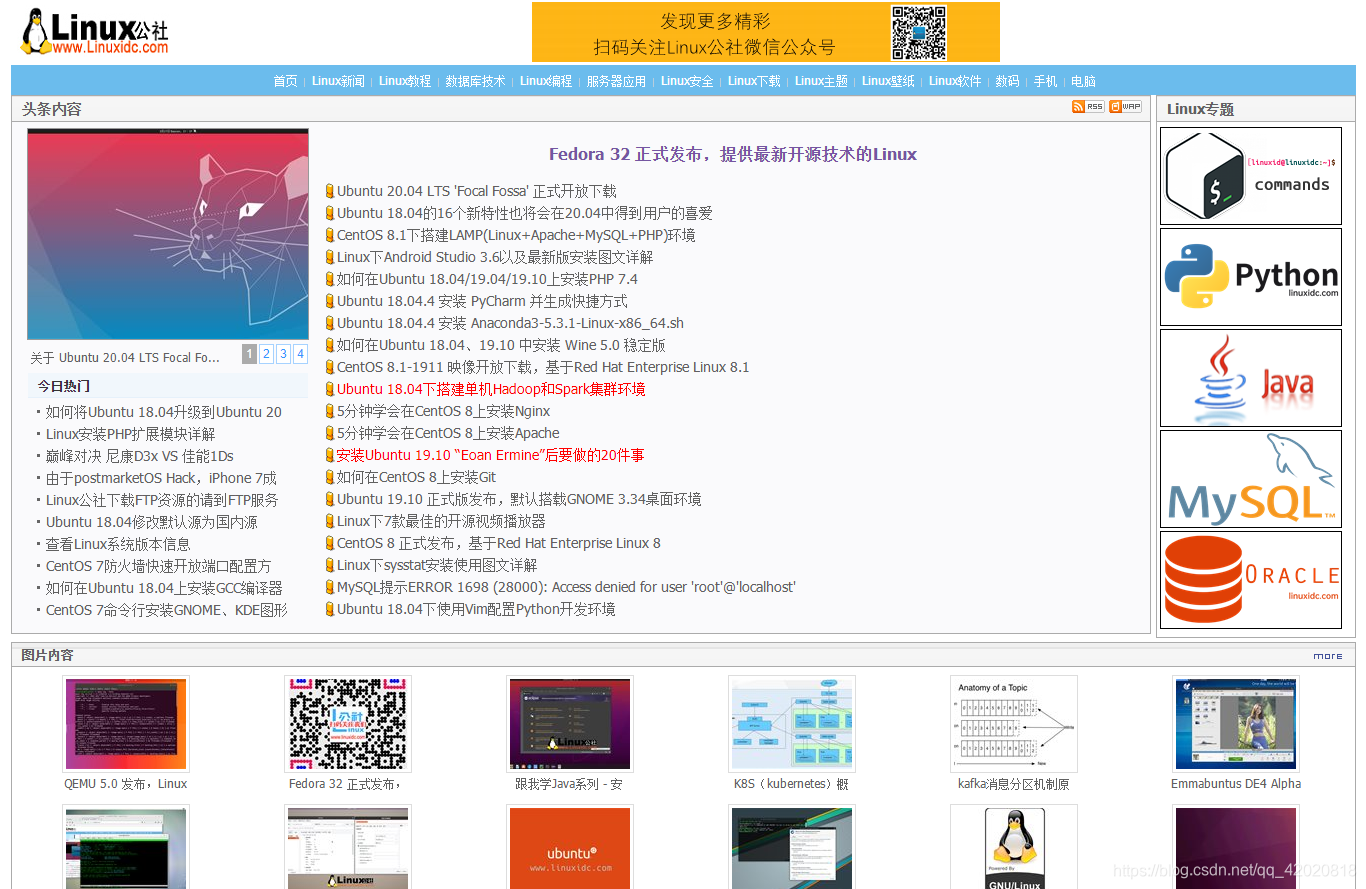Open the PHP 7.4 install article

pos(487,279)
